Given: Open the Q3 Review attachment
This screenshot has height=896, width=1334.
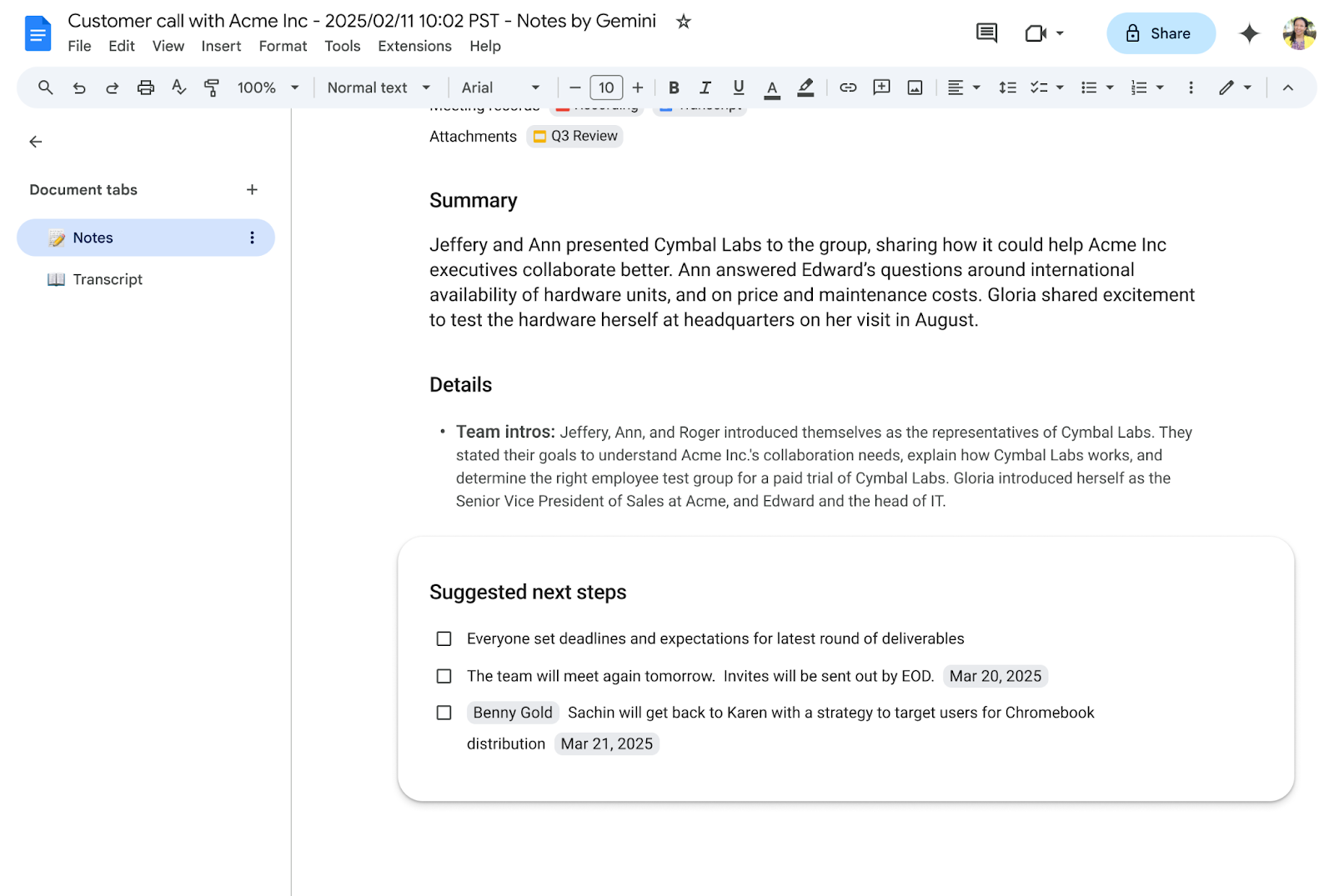Looking at the screenshot, I should coord(574,136).
